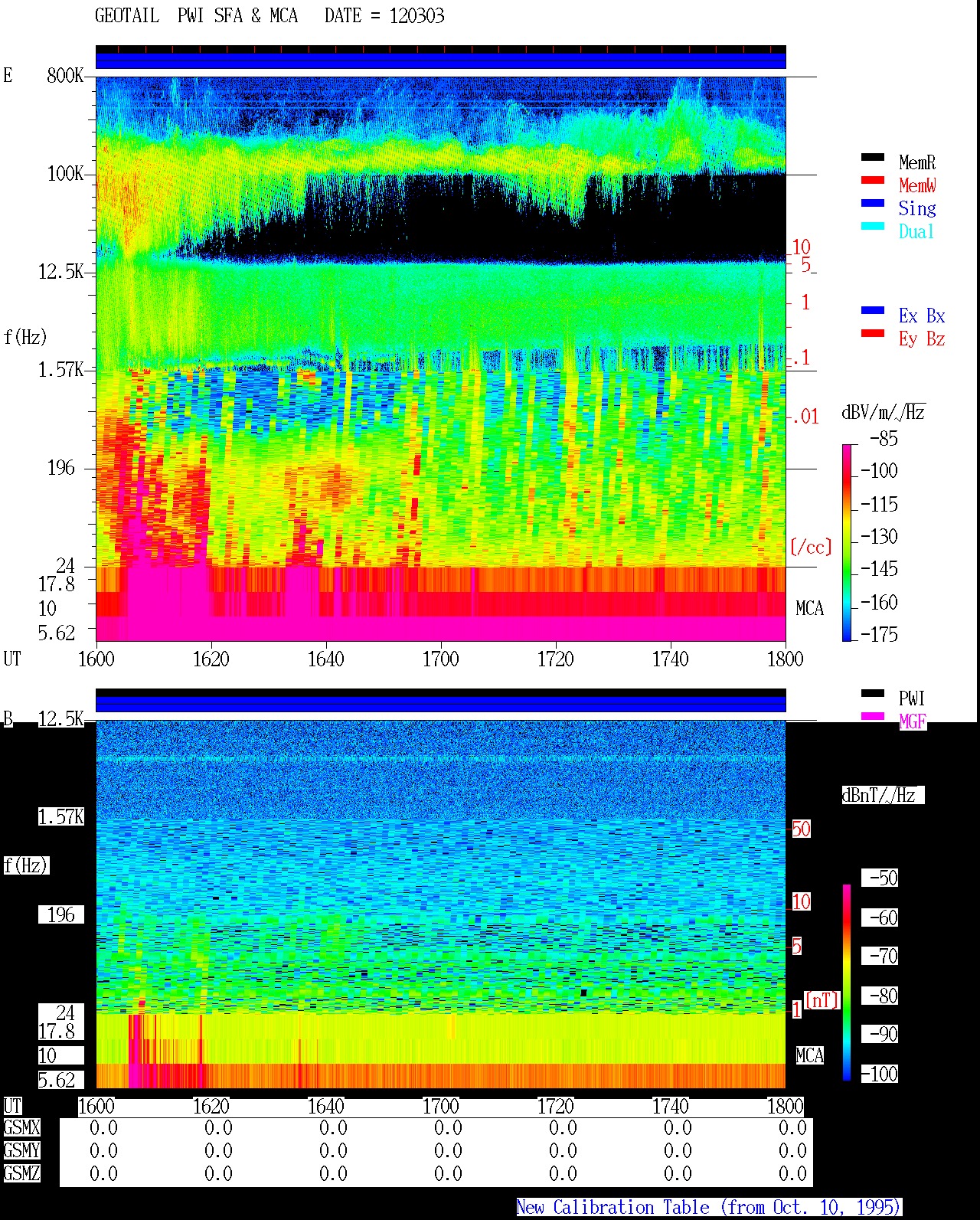Click the 12.5K label on the E panel
The image size is (980, 1220).
pyautogui.click(x=60, y=271)
